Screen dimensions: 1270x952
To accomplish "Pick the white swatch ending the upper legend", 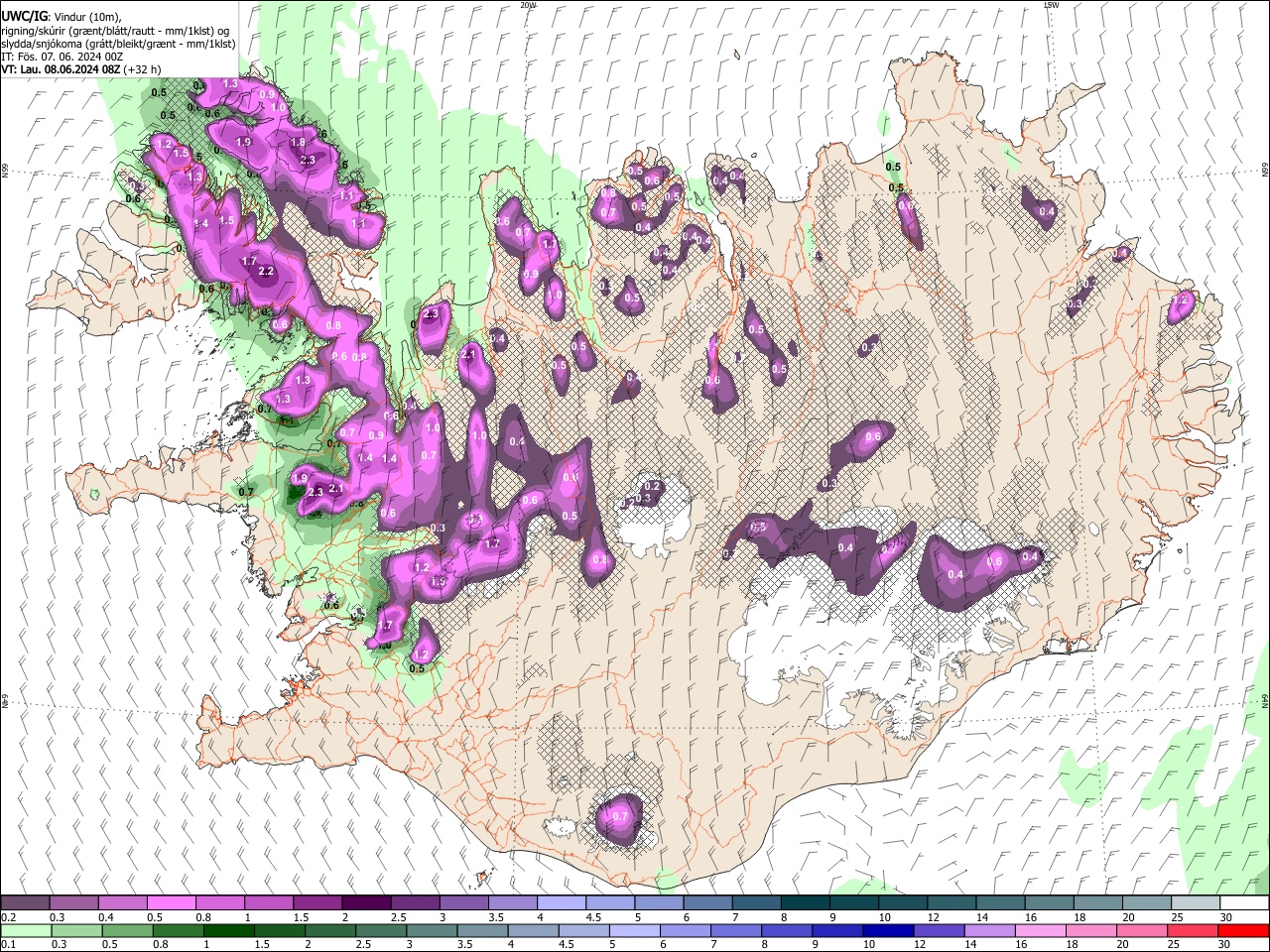I will pyautogui.click(x=1244, y=902).
